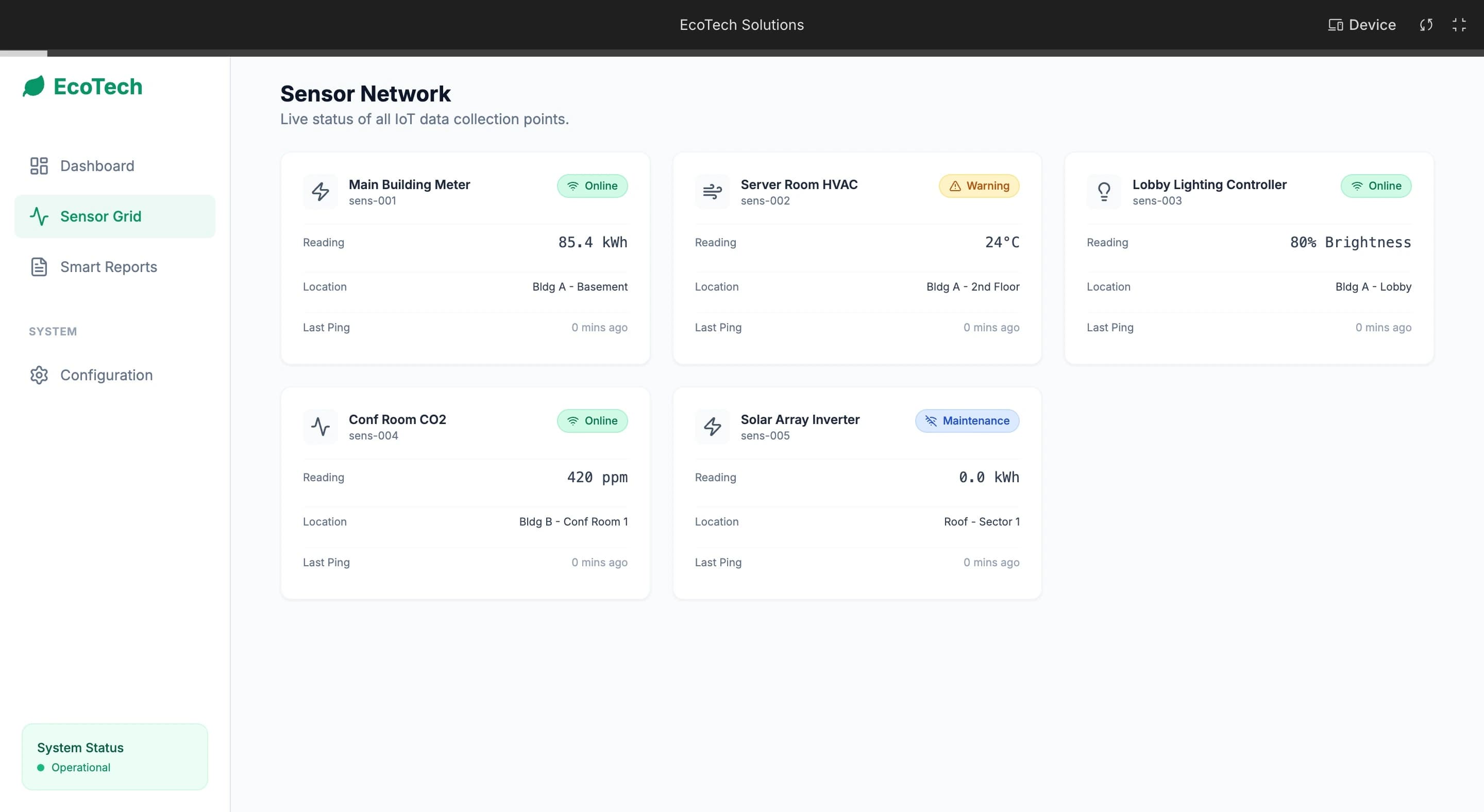1484x812 pixels.
Task: Click the lightbulb icon on Lobby Lighting Controller
Action: coord(1104,192)
